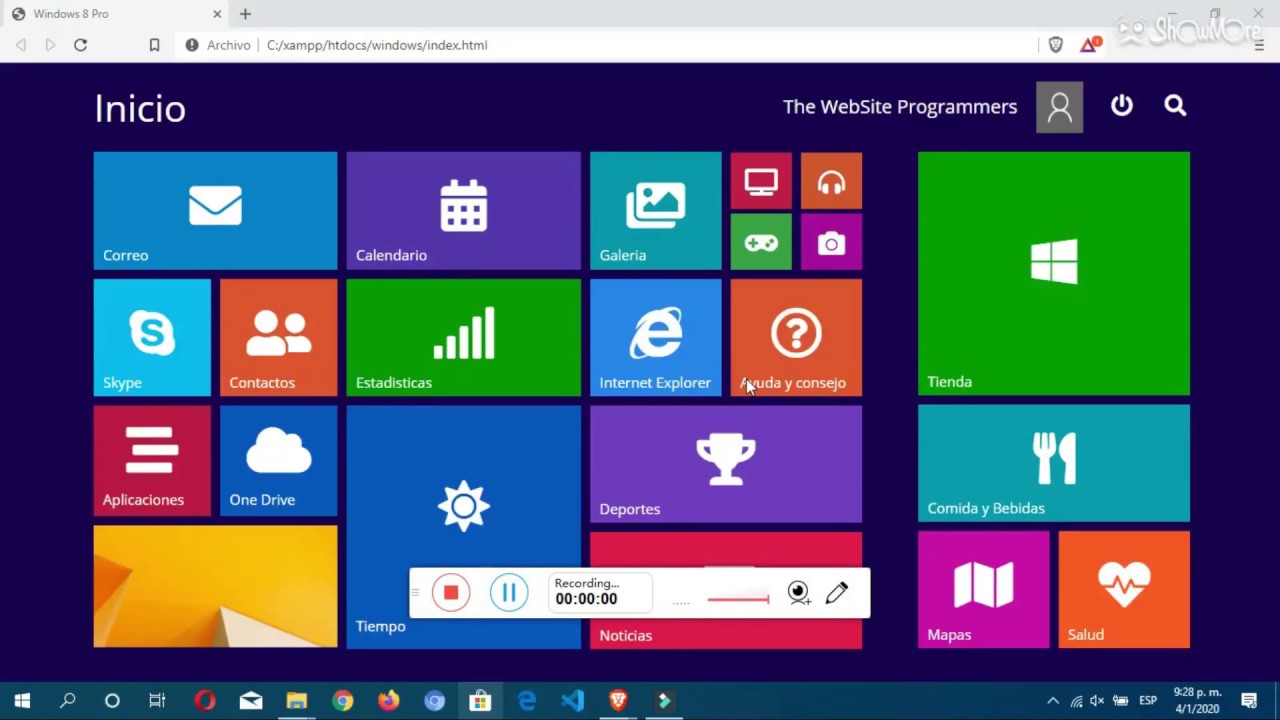Click the recording timer 00:00:00

click(x=586, y=599)
